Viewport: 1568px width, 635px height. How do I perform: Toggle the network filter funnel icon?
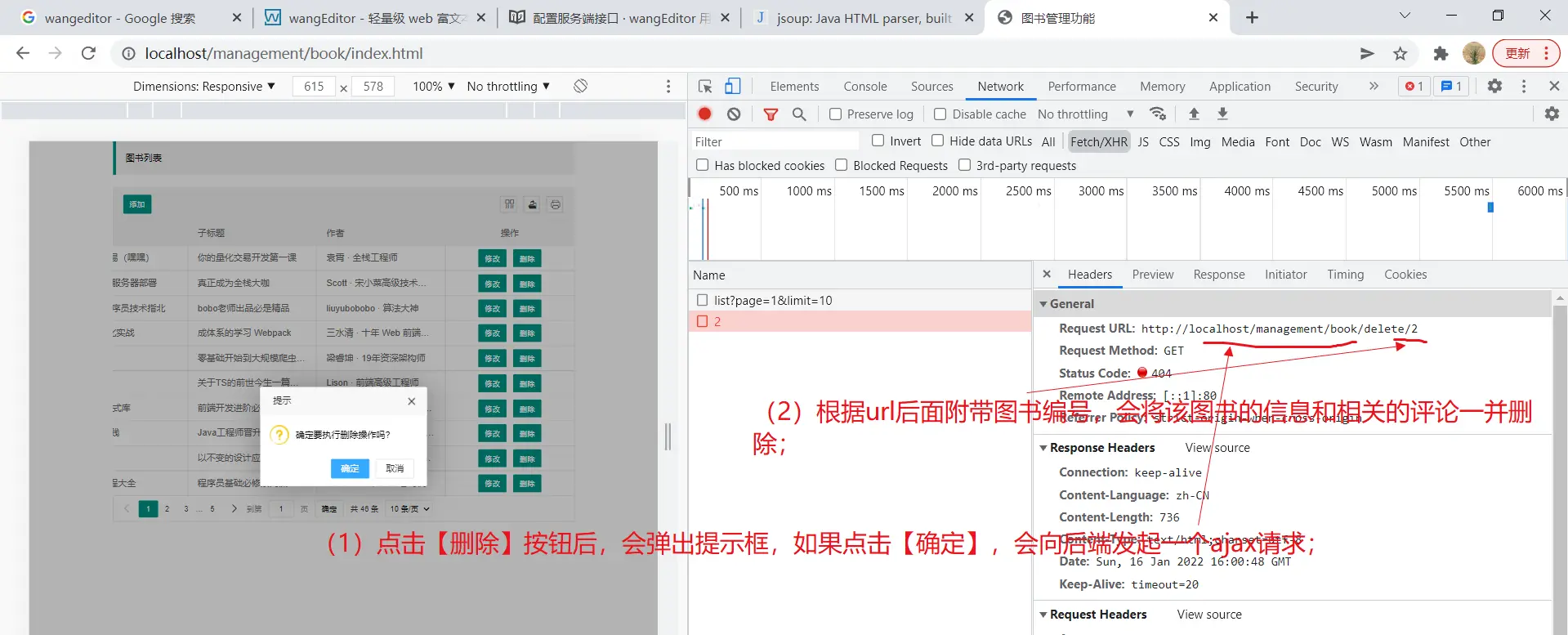click(x=770, y=114)
